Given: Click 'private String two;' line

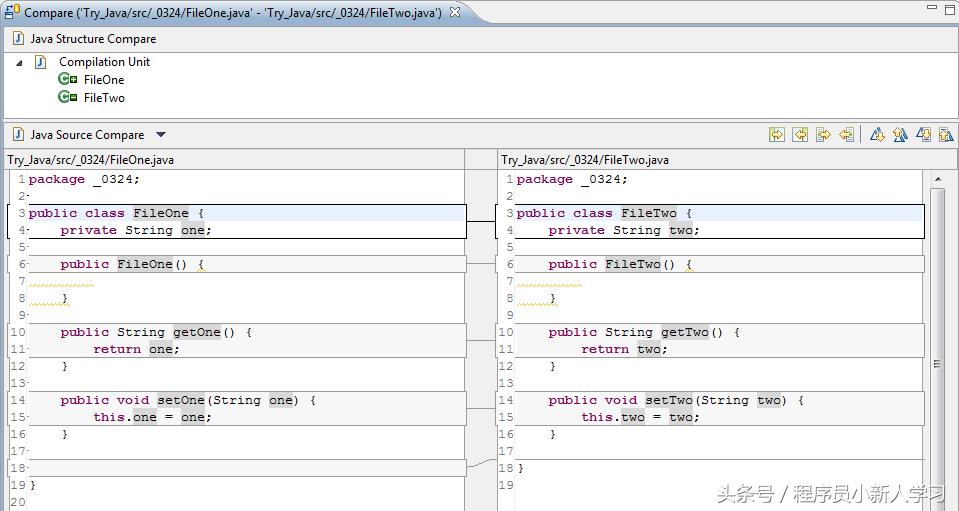Looking at the screenshot, I should point(624,230).
